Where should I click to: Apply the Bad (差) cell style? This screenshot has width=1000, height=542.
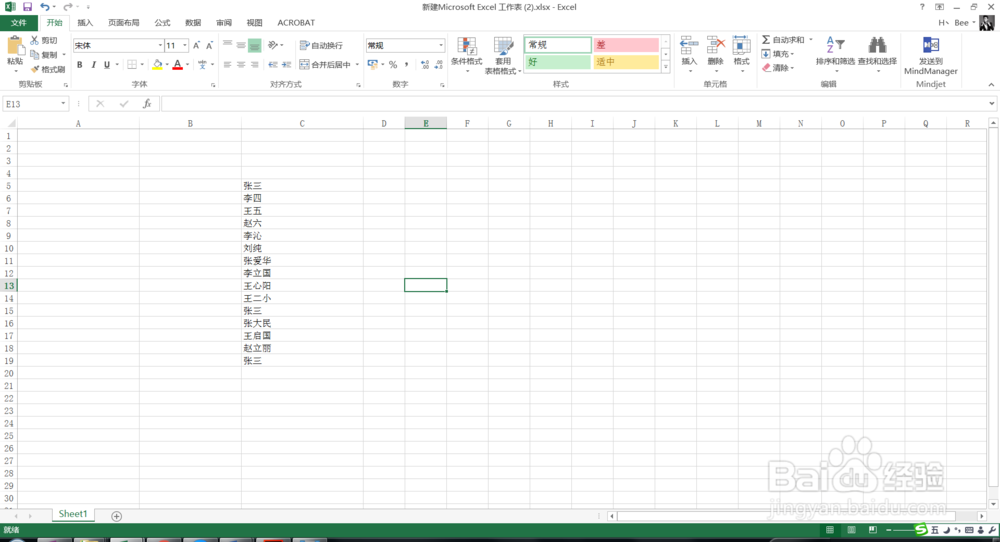pyautogui.click(x=625, y=45)
